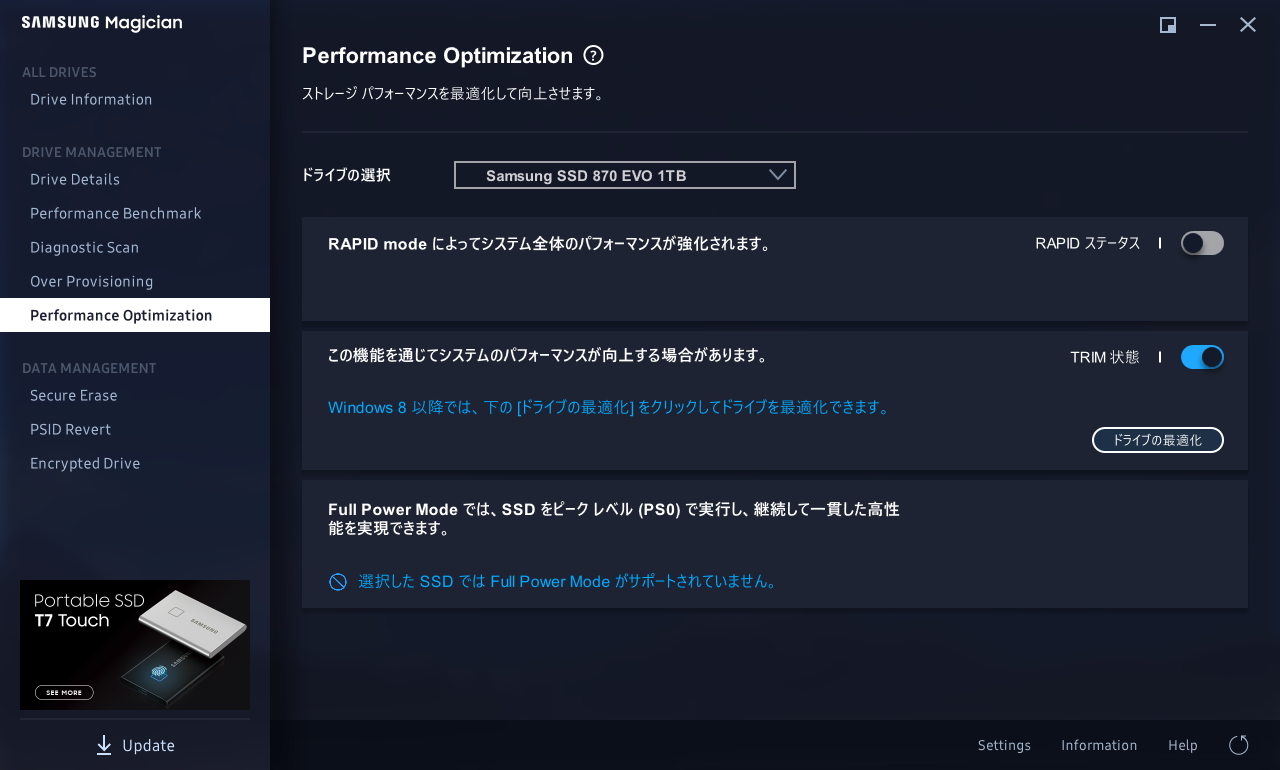The height and width of the screenshot is (770, 1280).
Task: Click the prohibited icon beside Full Power Mode message
Action: coord(338,582)
